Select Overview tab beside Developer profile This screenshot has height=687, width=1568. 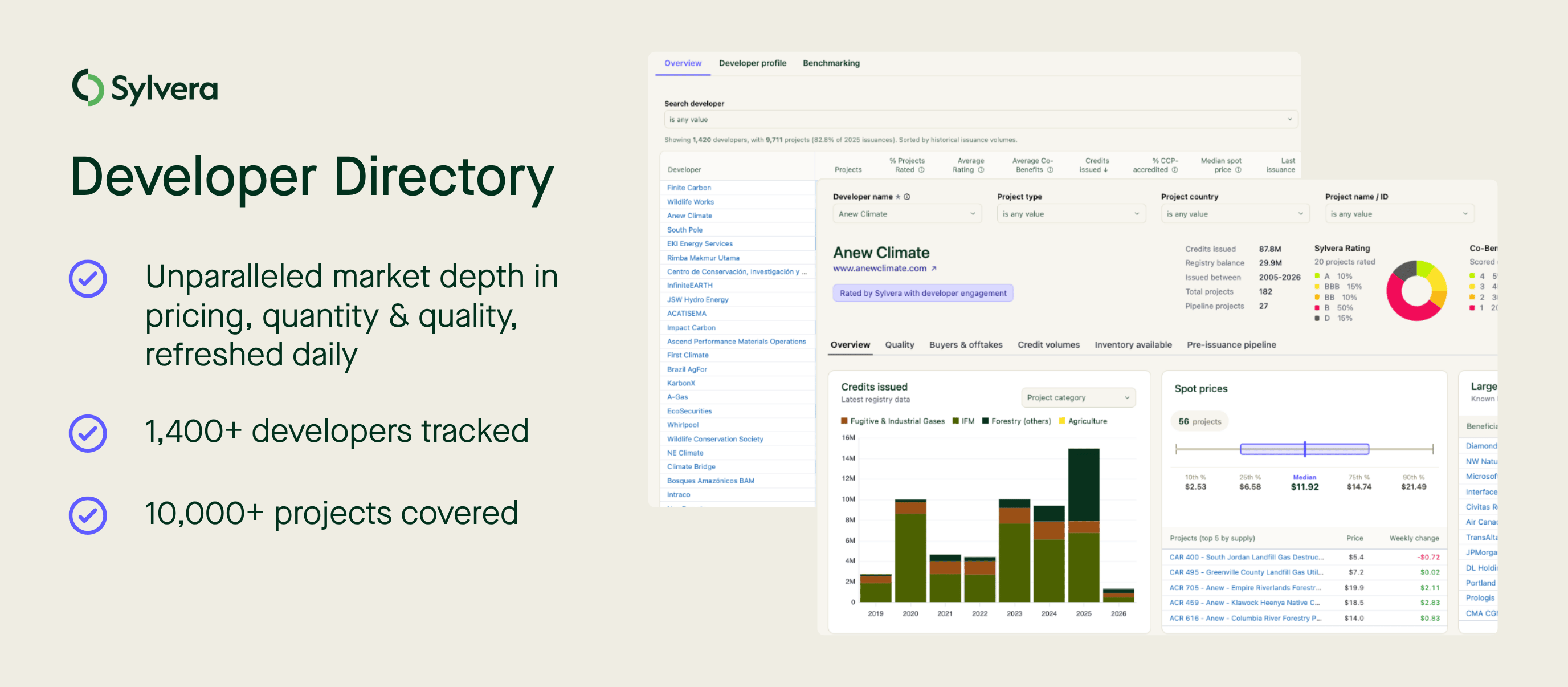pos(683,63)
